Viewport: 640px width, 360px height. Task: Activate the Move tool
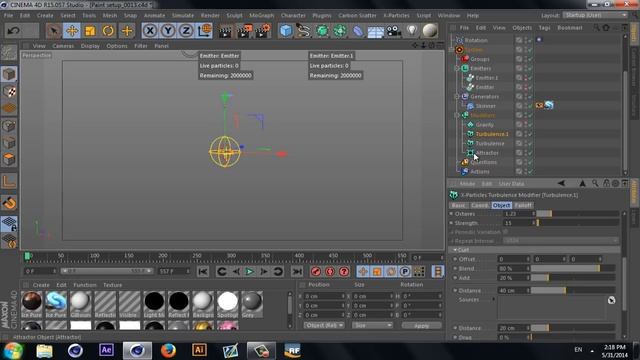tap(72, 31)
